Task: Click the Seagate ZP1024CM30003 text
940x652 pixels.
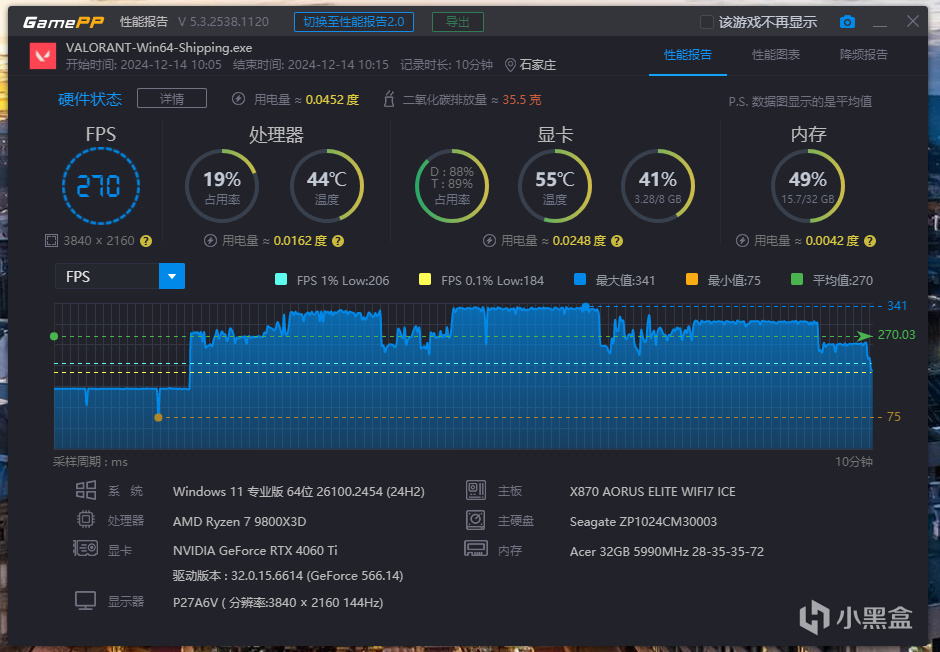Action: (x=643, y=521)
